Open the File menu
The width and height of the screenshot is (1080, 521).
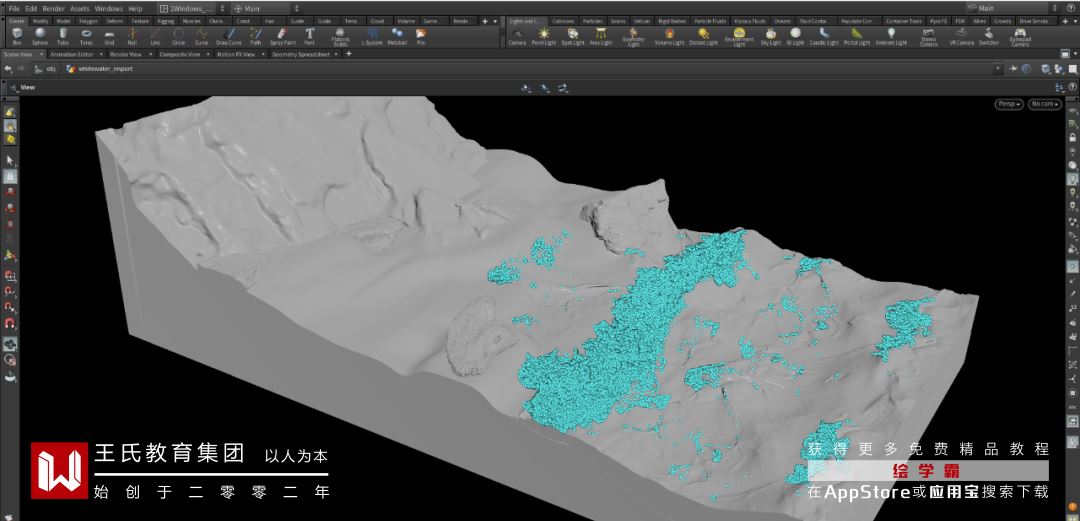14,8
